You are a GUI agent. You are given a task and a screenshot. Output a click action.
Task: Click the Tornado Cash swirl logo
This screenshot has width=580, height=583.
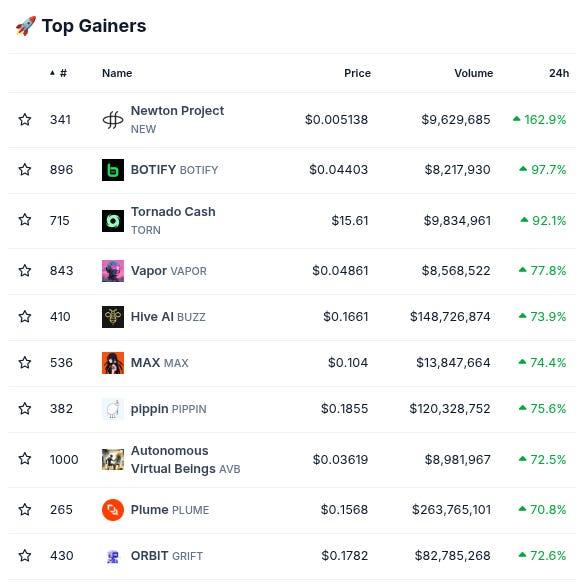pyautogui.click(x=113, y=221)
